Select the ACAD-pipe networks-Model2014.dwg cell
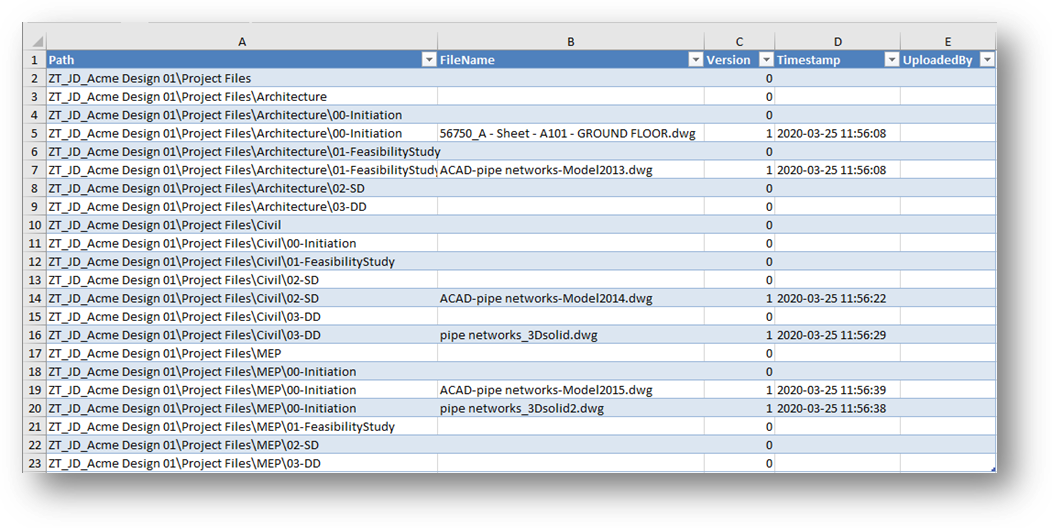The width and height of the screenshot is (1052, 528). point(570,299)
